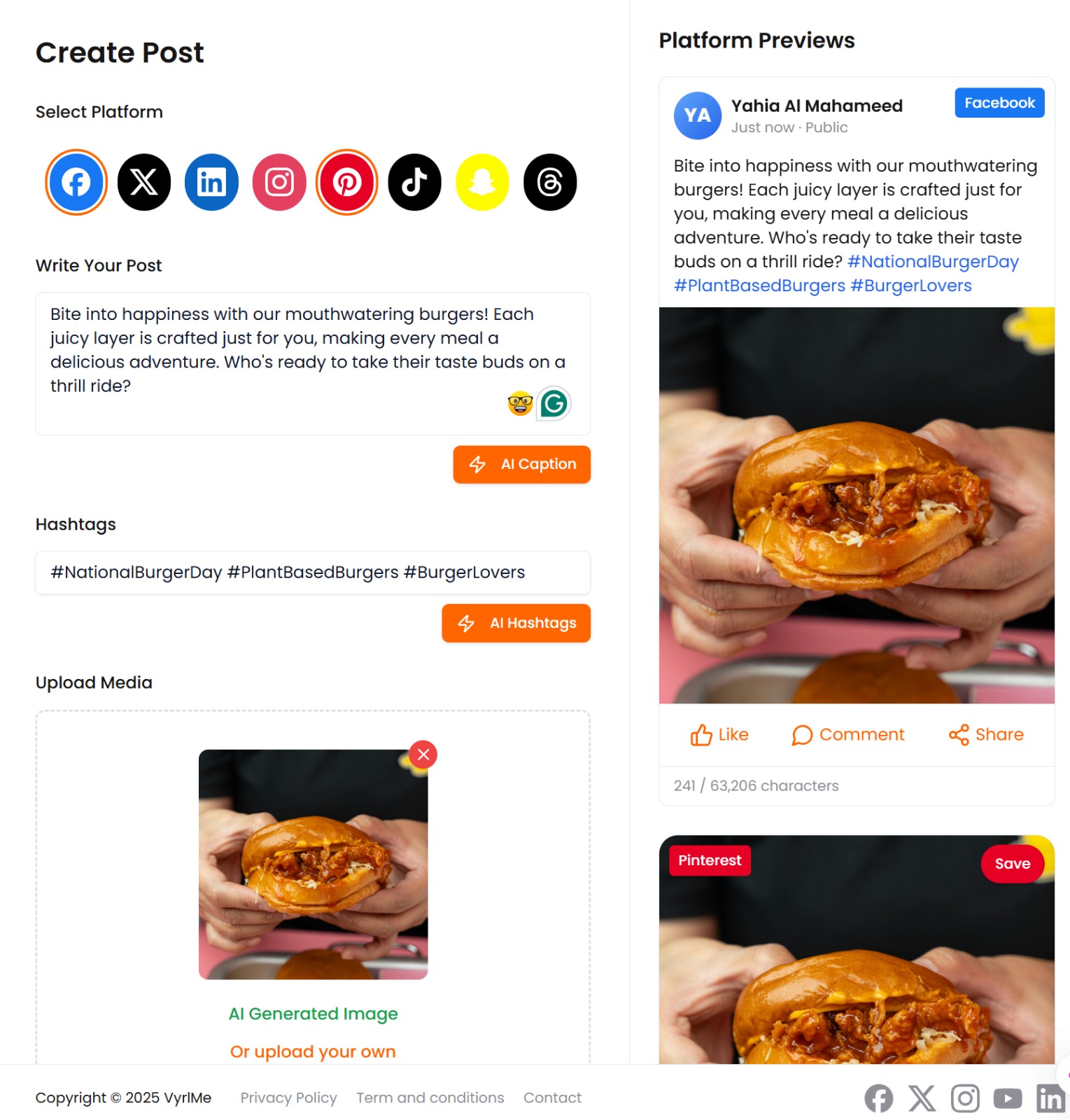The width and height of the screenshot is (1070, 1120).
Task: Click the AI Caption button
Action: (522, 464)
